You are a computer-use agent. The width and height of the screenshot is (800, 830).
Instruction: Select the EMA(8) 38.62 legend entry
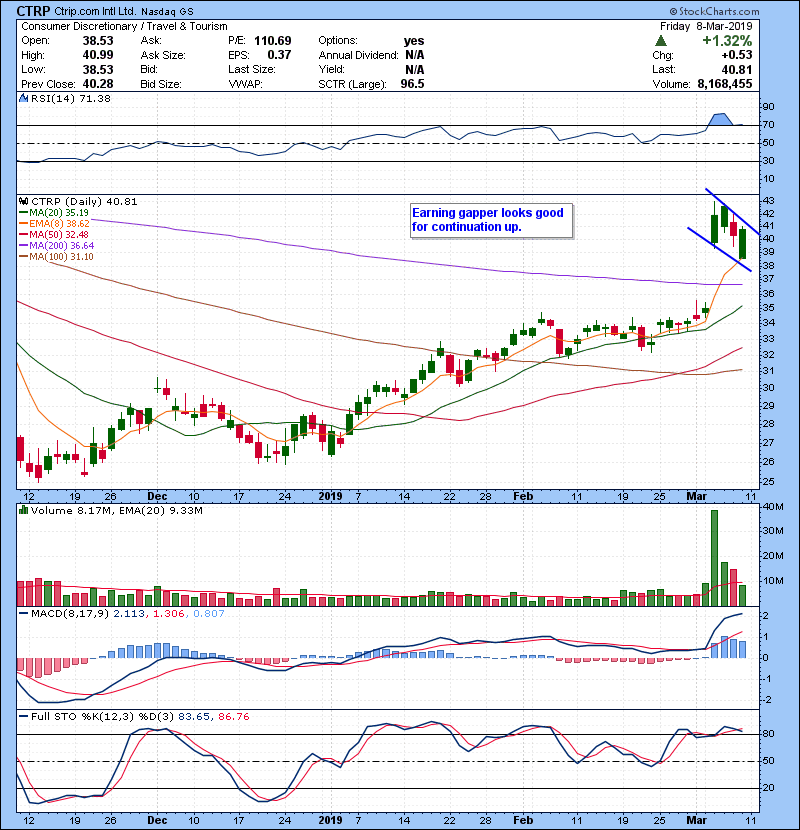pyautogui.click(x=55, y=224)
